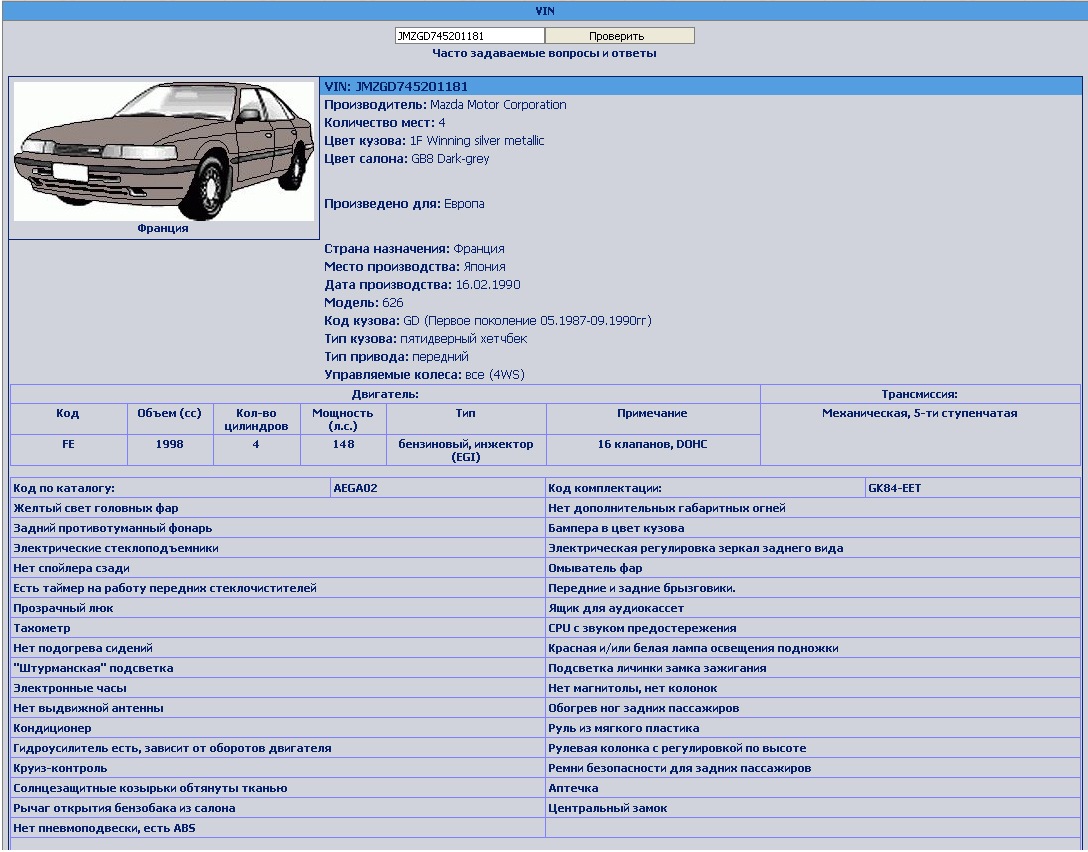The width and height of the screenshot is (1088, 852).
Task: Click Модель: 626 line
Action: coord(364,303)
